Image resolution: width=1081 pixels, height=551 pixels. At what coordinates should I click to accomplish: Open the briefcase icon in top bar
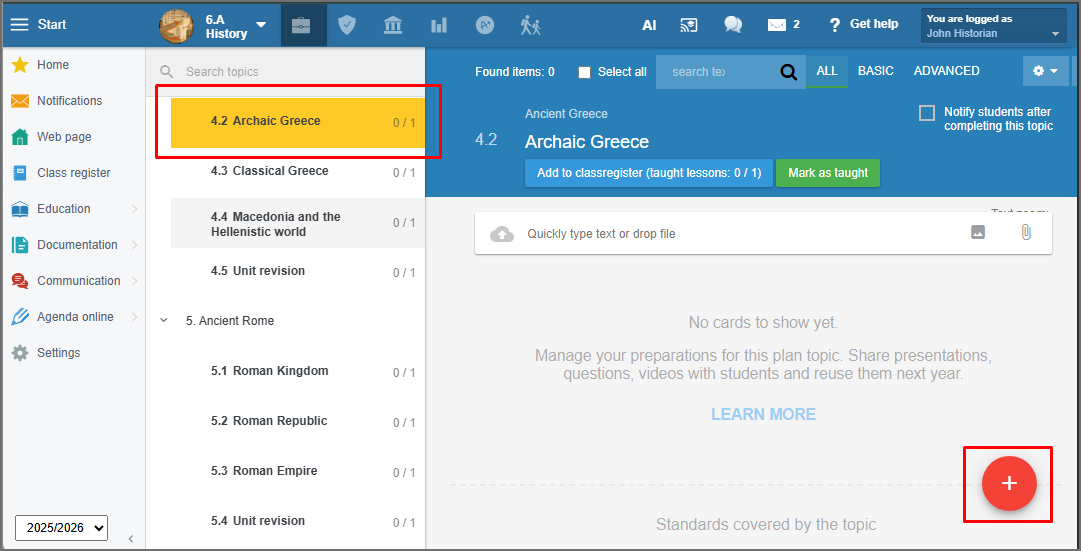[x=301, y=26]
